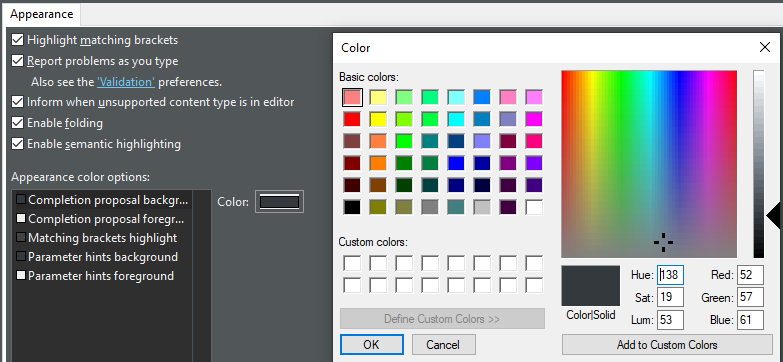Select the olive basic color swatch
The width and height of the screenshot is (783, 362).
(378, 207)
